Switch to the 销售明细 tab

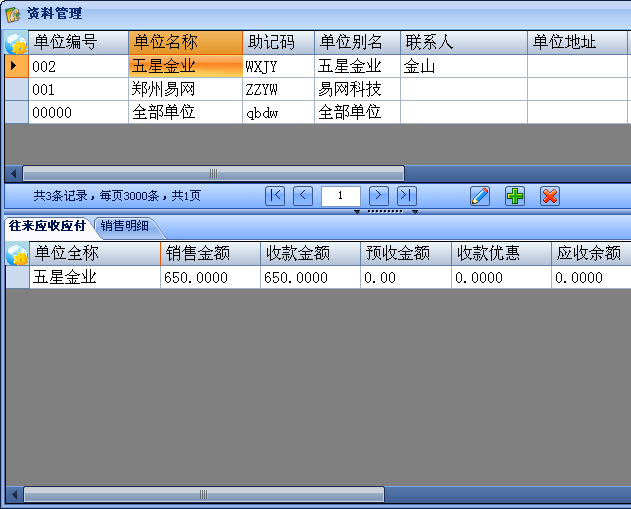pos(125,226)
